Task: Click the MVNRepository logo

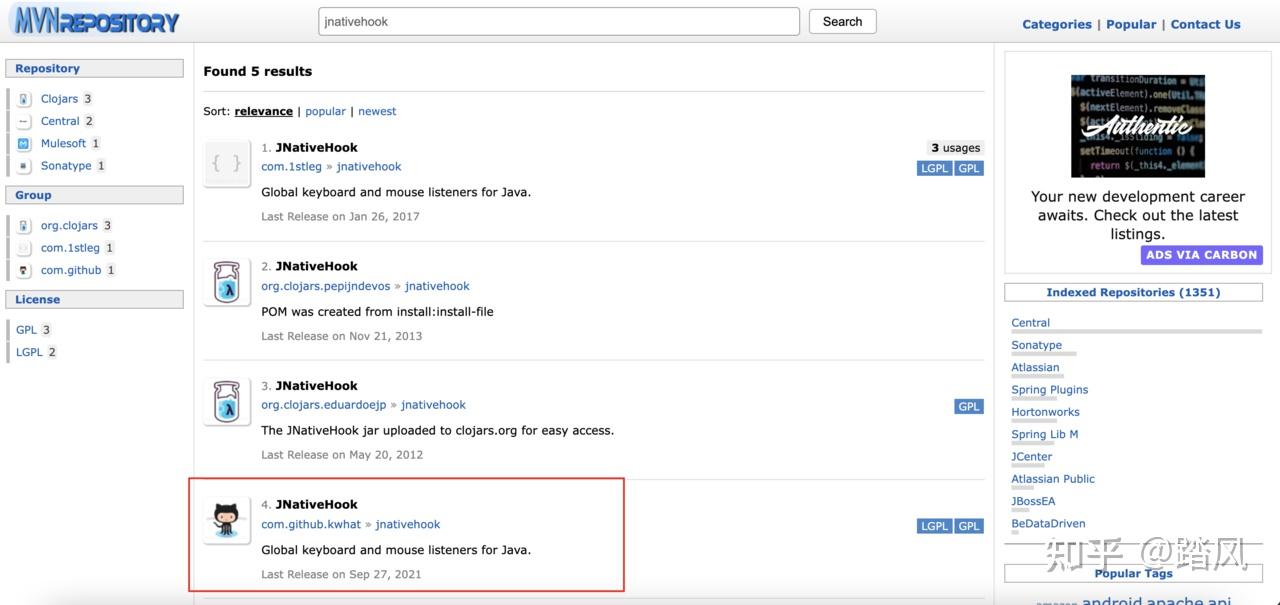Action: pyautogui.click(x=96, y=21)
